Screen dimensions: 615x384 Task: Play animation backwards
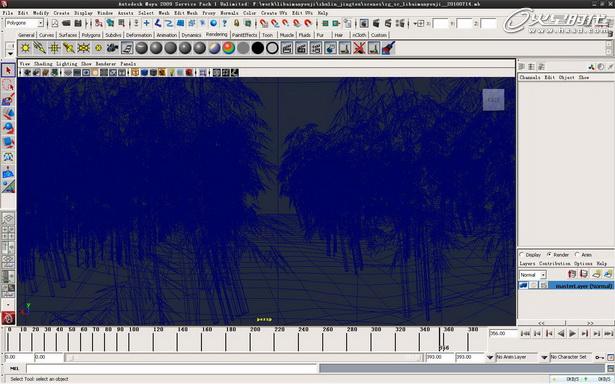(x=561, y=333)
